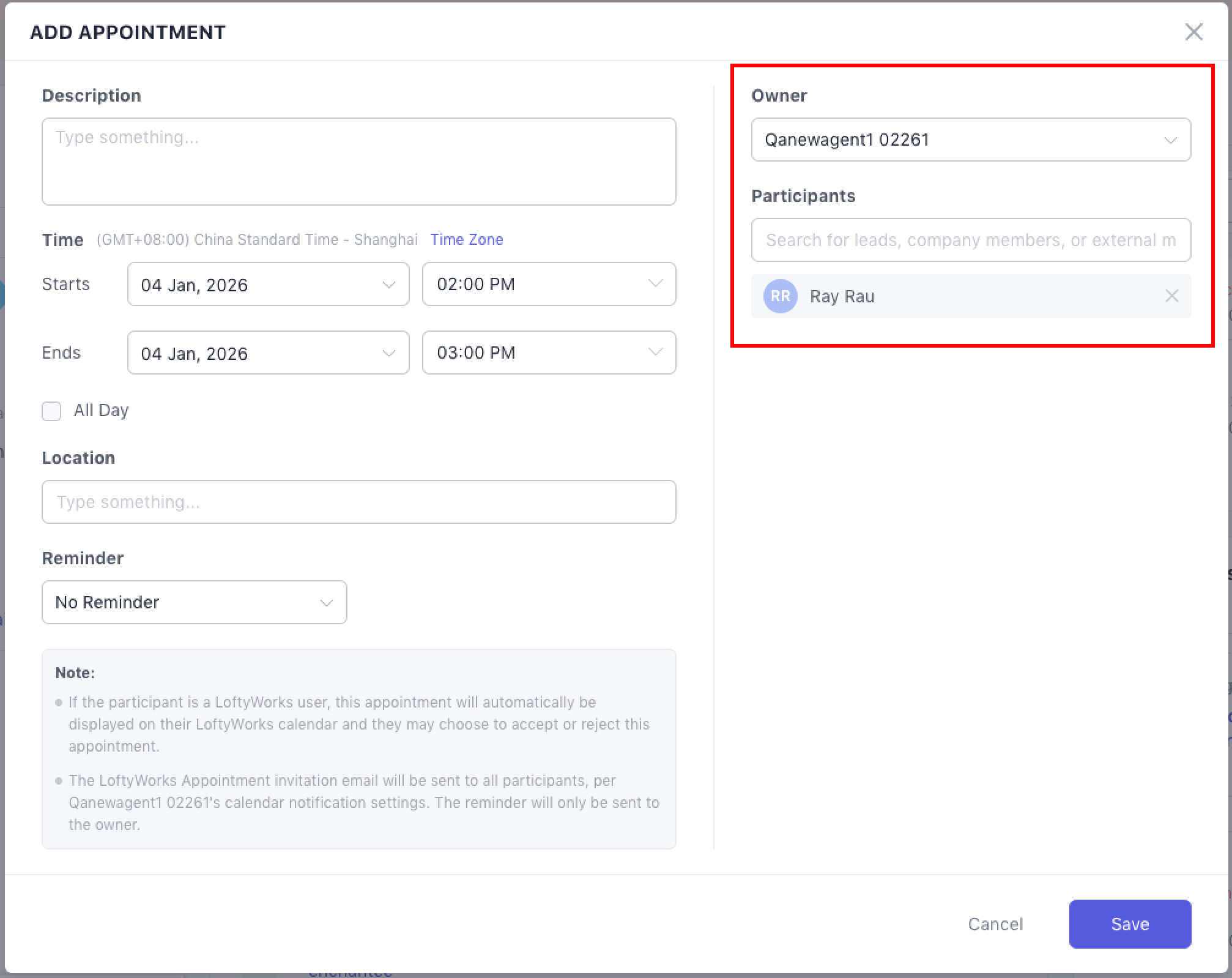This screenshot has width=1232, height=978.
Task: Remove participant Ray Rau
Action: [x=1171, y=296]
